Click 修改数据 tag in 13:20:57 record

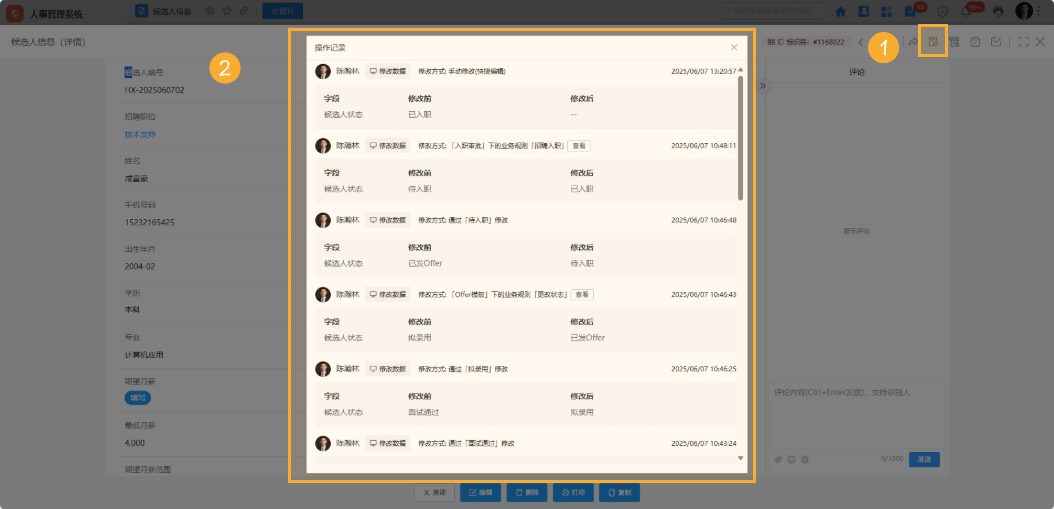pyautogui.click(x=387, y=71)
